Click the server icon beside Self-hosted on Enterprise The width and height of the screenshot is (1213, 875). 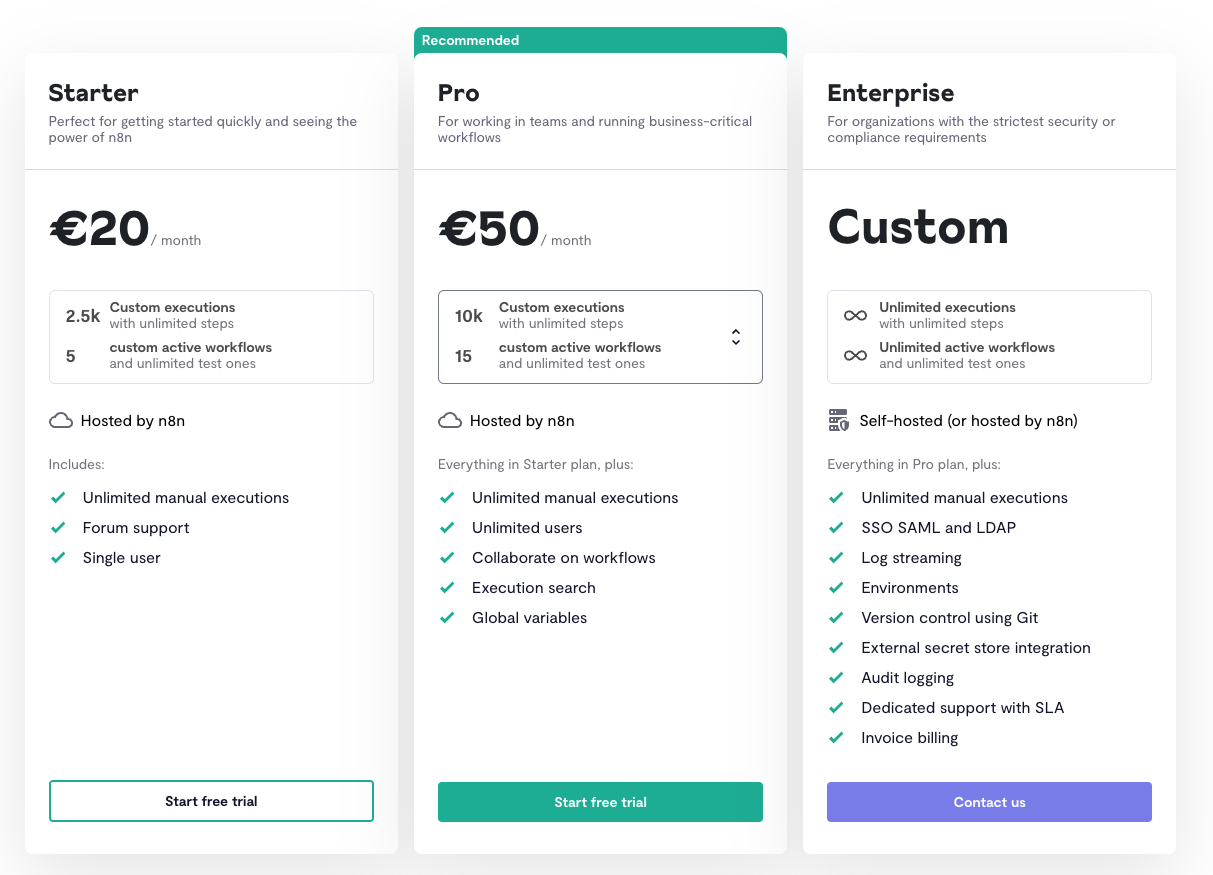click(x=839, y=420)
